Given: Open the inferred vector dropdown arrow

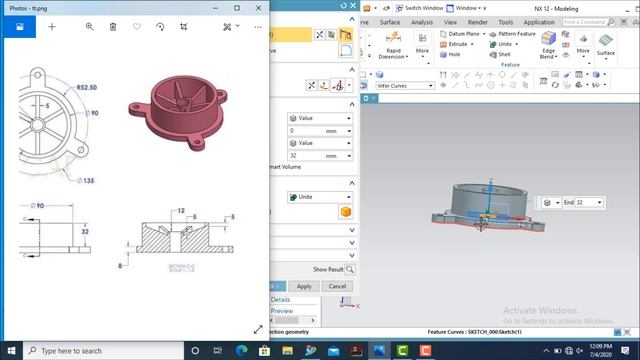Looking at the screenshot, I should [349, 85].
